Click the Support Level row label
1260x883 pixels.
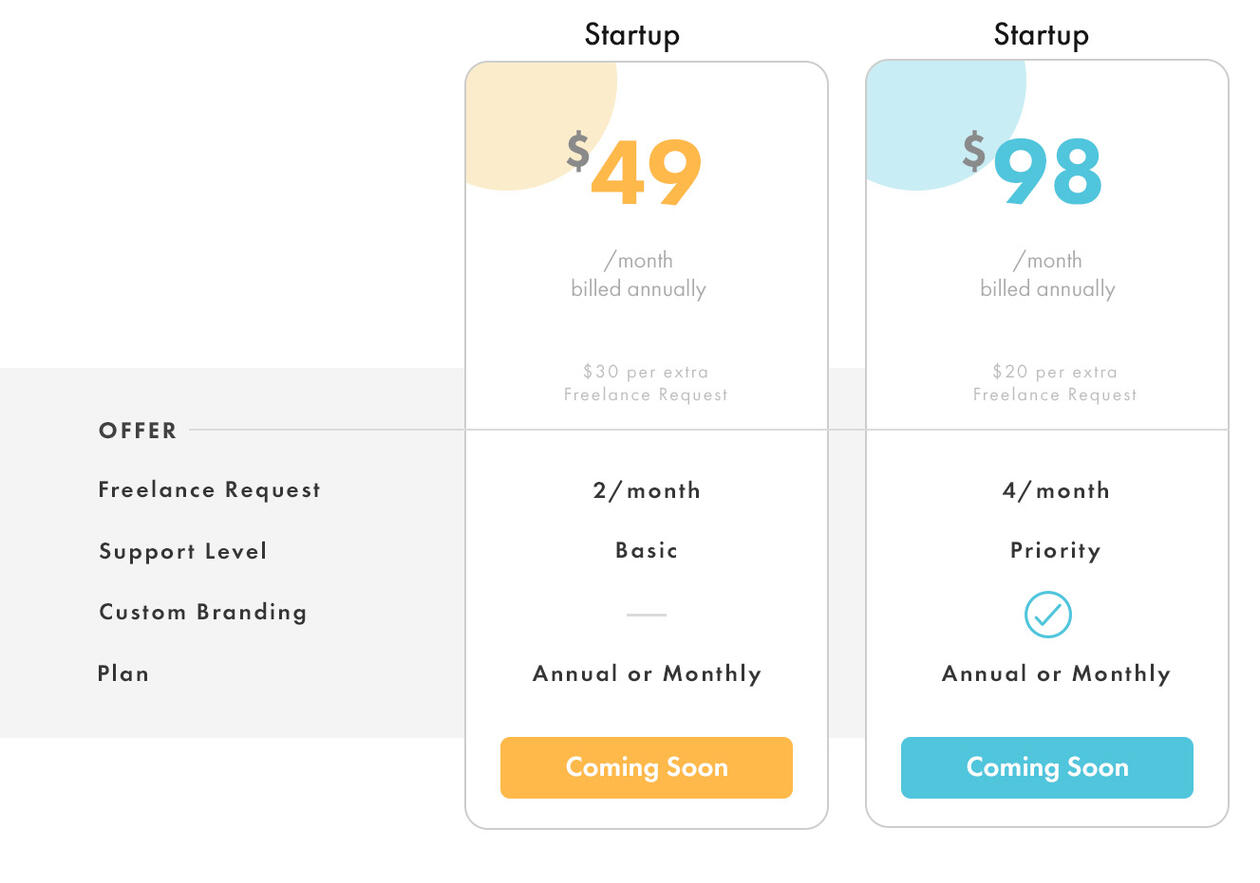pyautogui.click(x=183, y=552)
